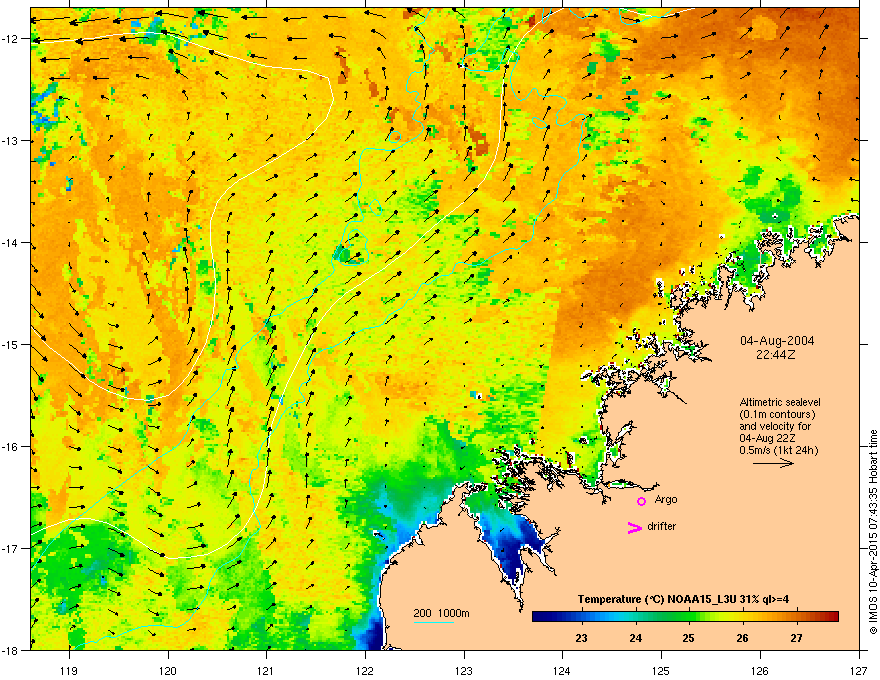Screen dimensions: 880x680
Task: Click the '27' color bar tick label
Action: point(796,638)
